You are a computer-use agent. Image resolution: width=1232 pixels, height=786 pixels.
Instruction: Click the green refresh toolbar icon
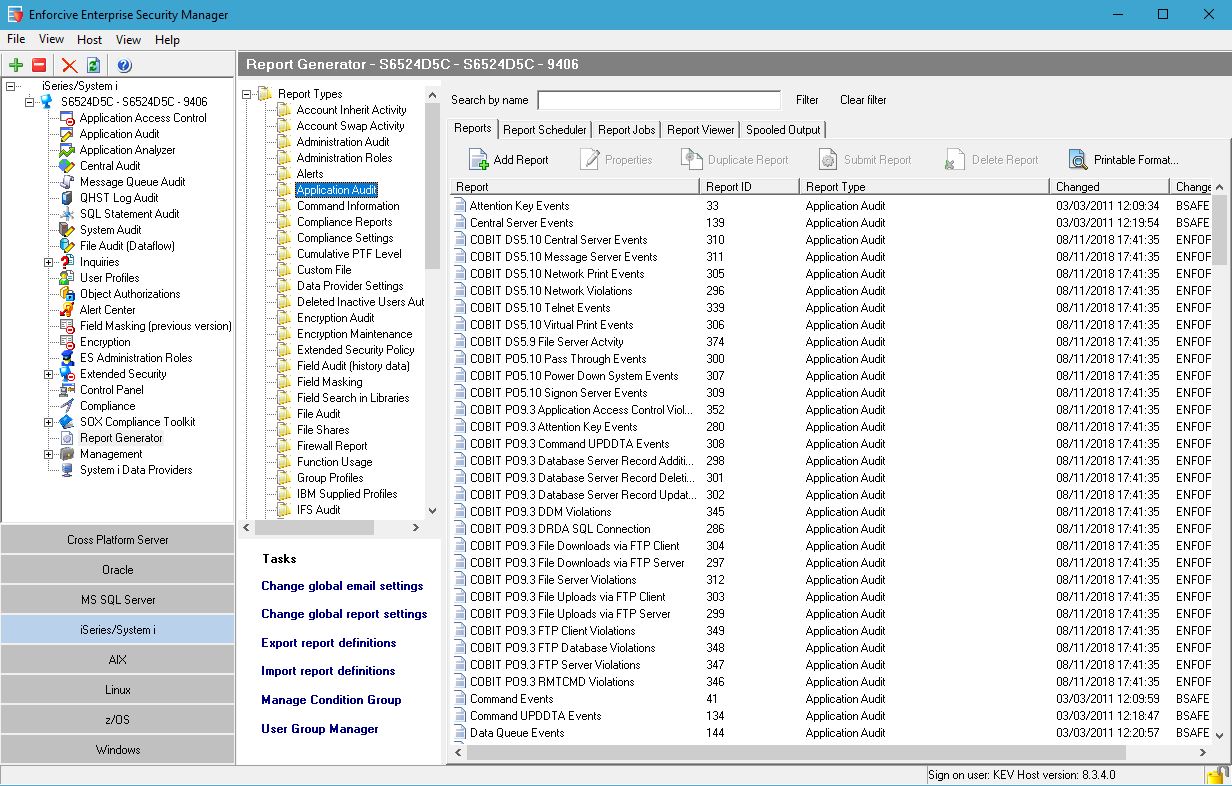point(93,66)
